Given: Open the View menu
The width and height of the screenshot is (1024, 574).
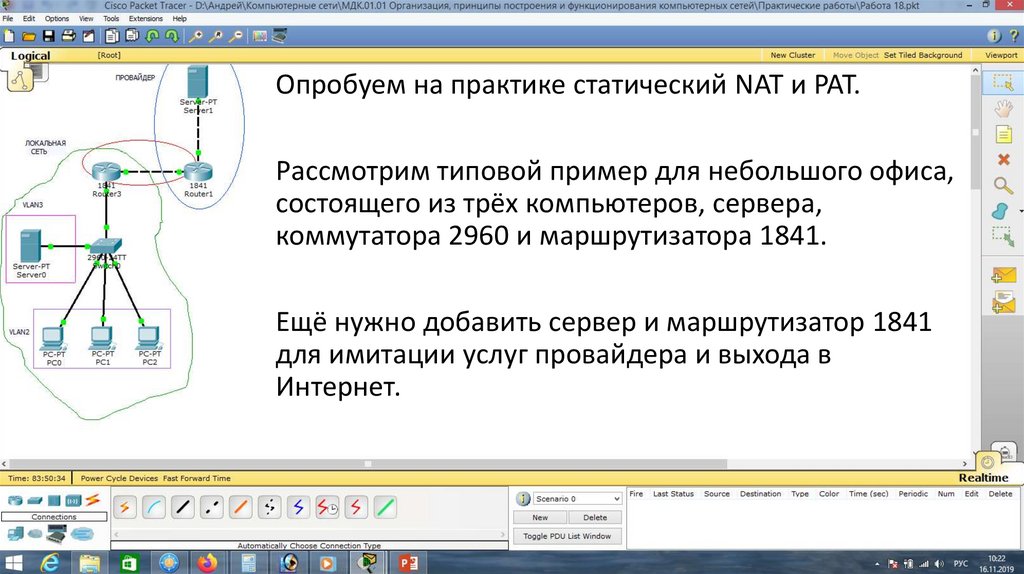Looking at the screenshot, I should click(86, 18).
